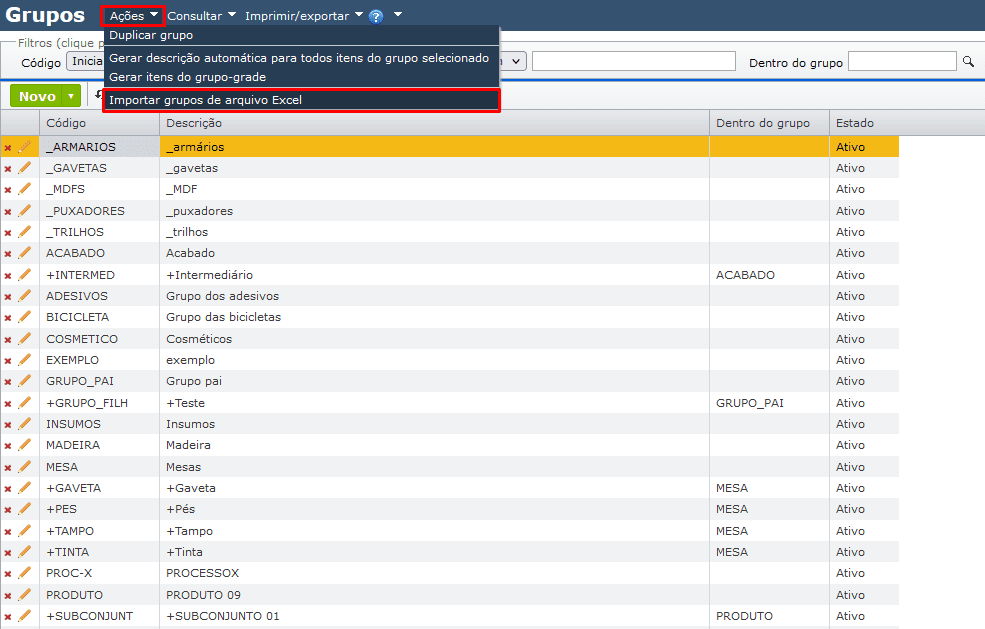Create a new group with Novo button
Image resolution: width=985 pixels, height=629 pixels.
point(37,96)
